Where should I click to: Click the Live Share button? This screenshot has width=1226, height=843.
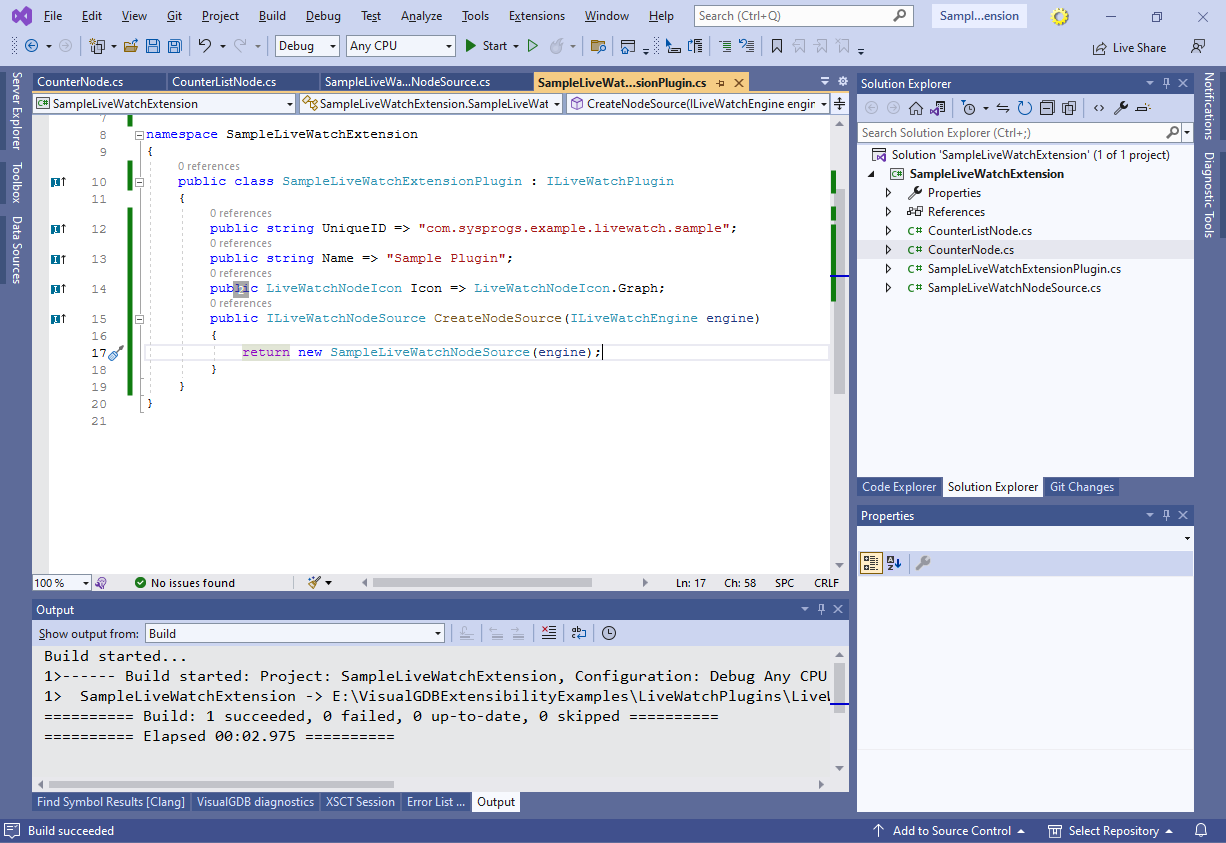1128,47
